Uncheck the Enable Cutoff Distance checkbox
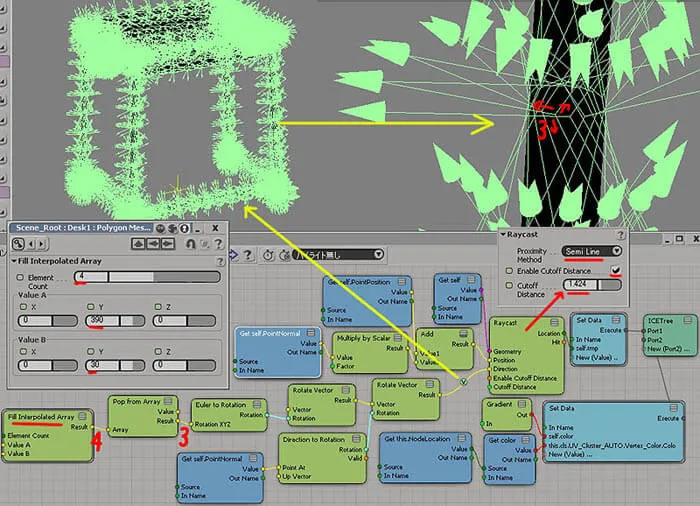The width and height of the screenshot is (700, 506). tap(616, 270)
